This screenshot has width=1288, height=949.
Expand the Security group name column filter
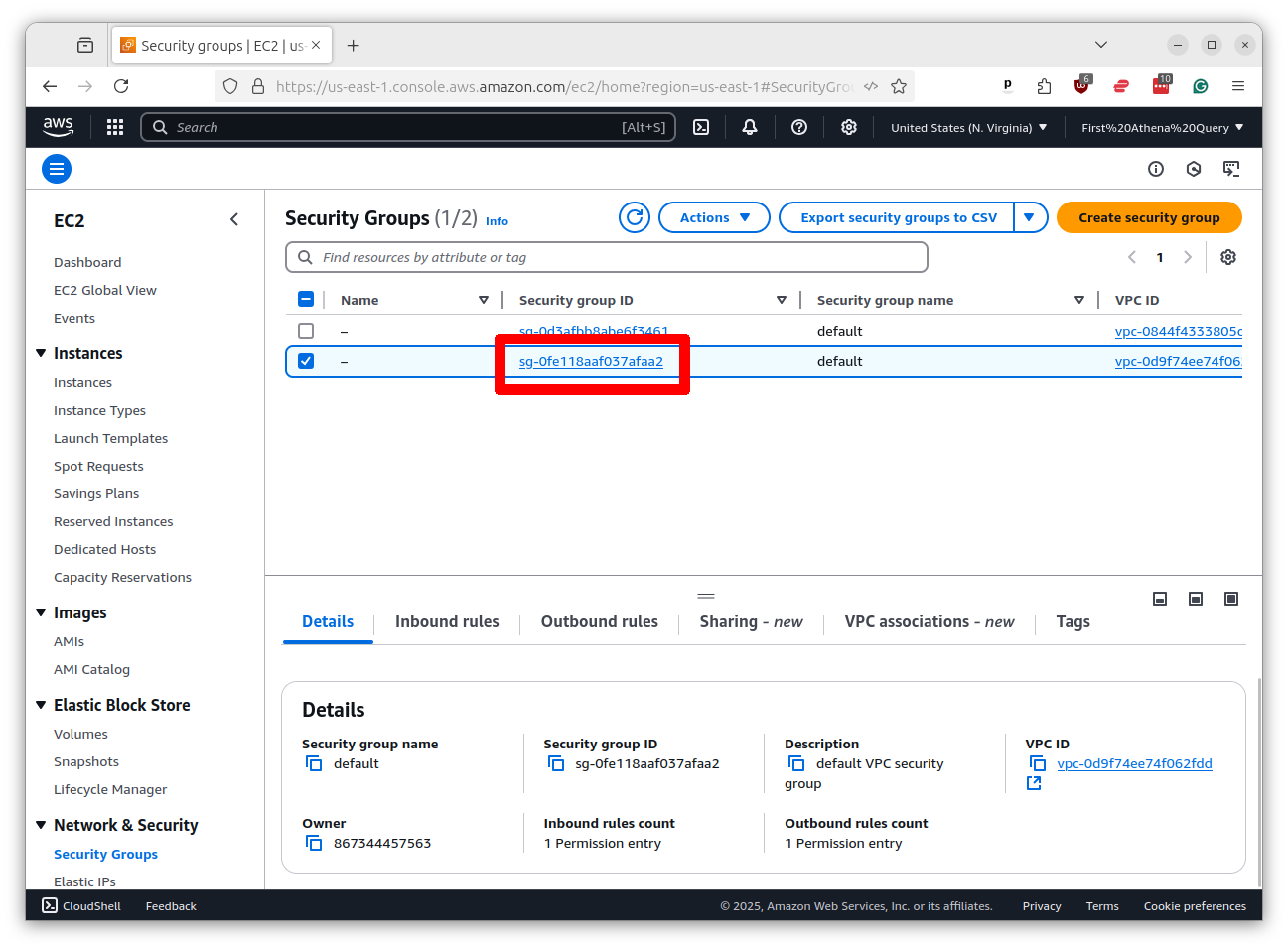pyautogui.click(x=1079, y=299)
